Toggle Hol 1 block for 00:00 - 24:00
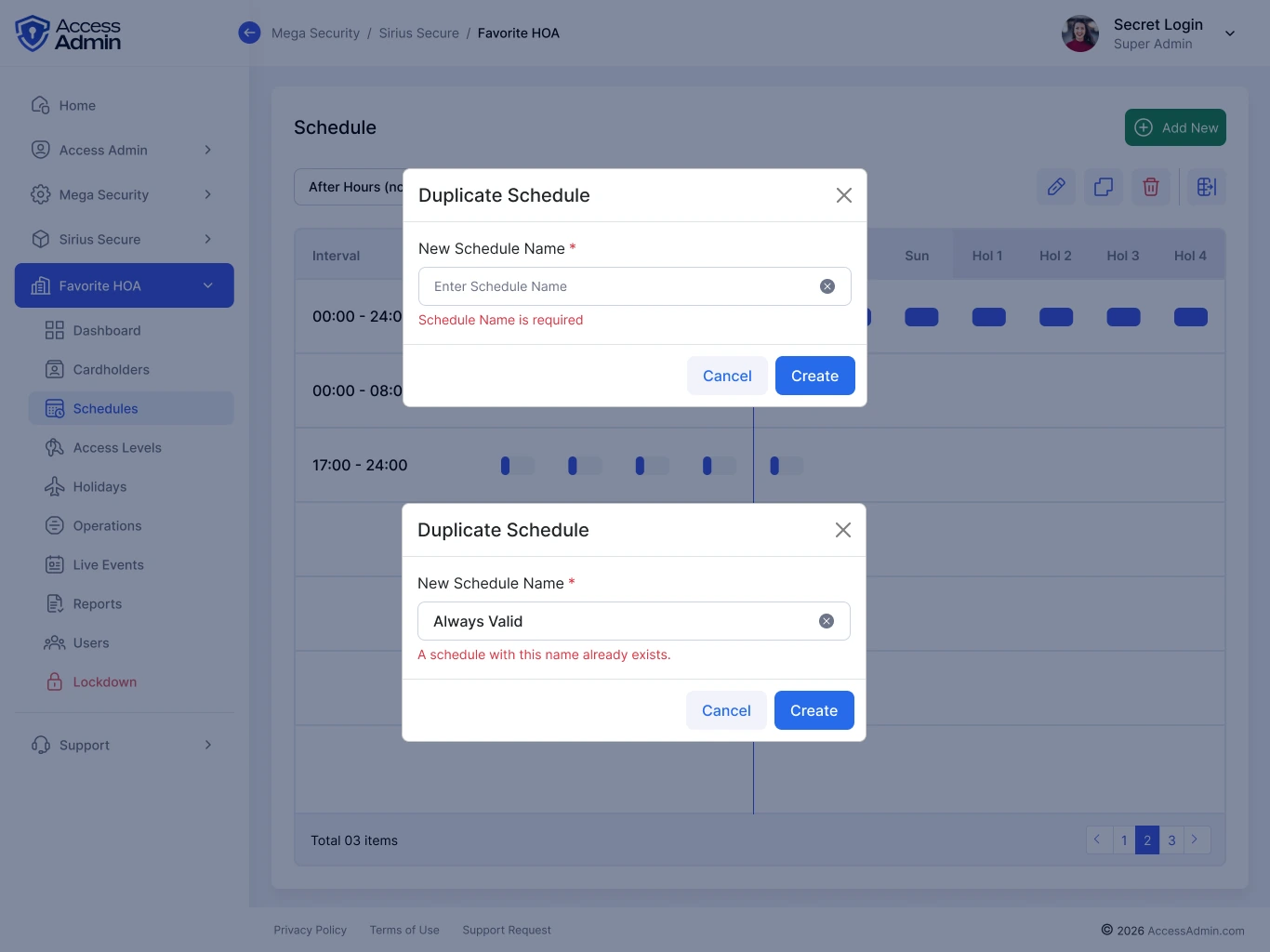The height and width of the screenshot is (952, 1270). [988, 317]
